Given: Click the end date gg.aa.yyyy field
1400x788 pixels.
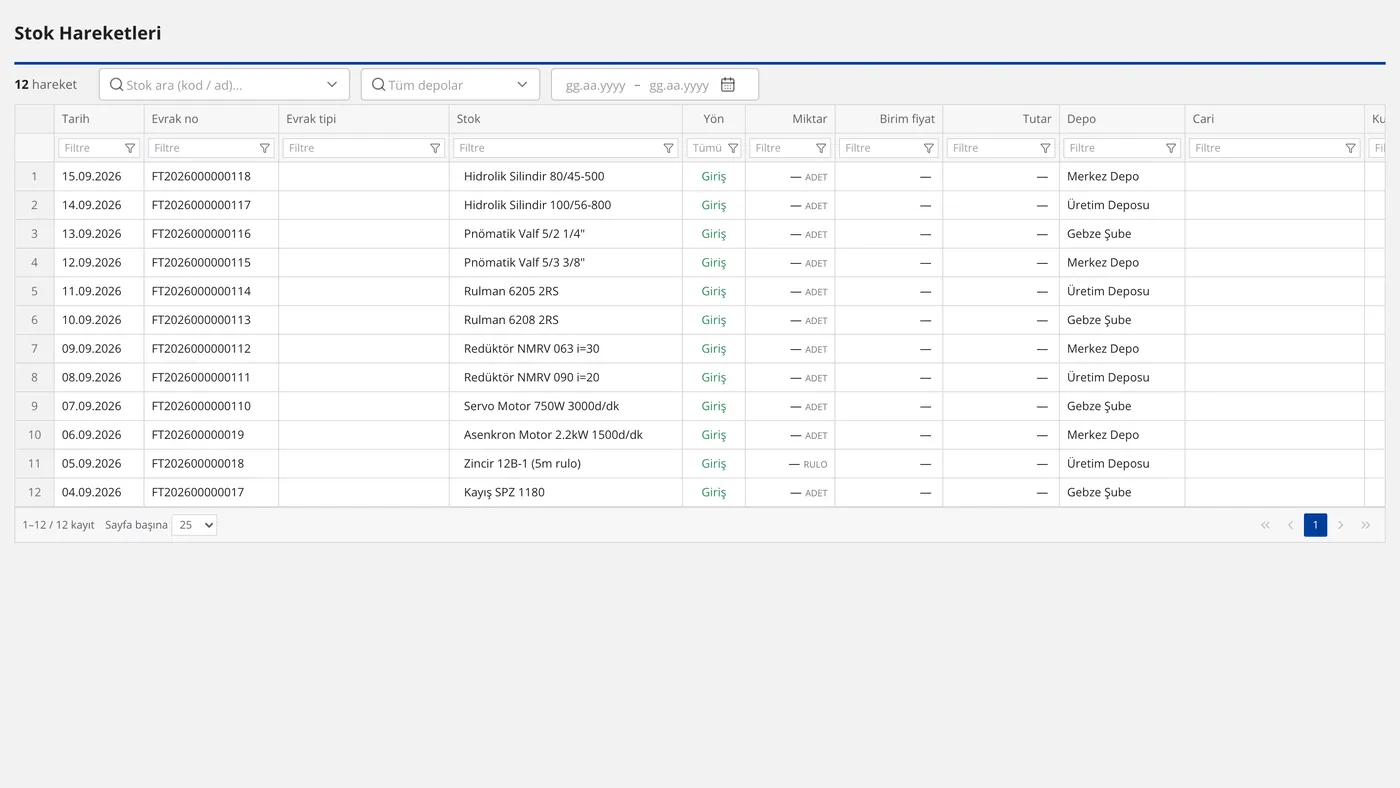Looking at the screenshot, I should click(x=679, y=85).
